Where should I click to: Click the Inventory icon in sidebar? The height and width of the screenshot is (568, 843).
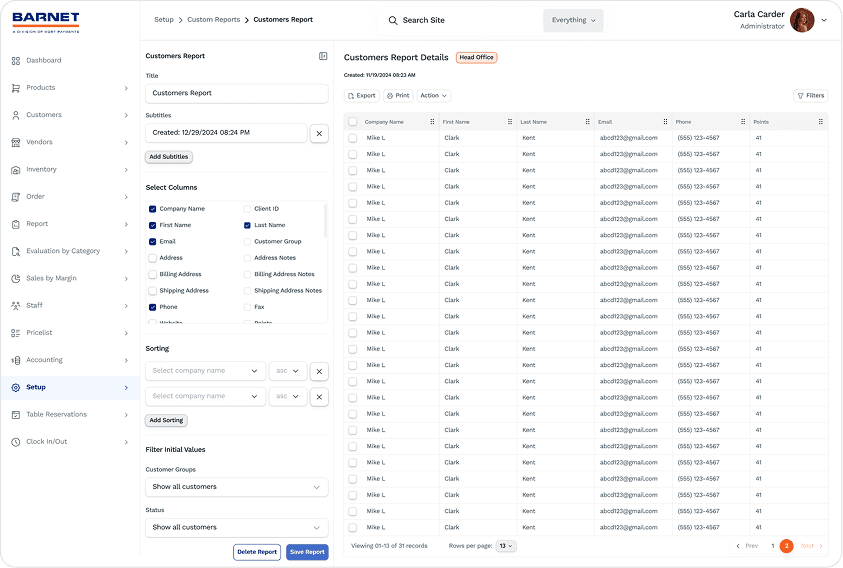click(16, 169)
